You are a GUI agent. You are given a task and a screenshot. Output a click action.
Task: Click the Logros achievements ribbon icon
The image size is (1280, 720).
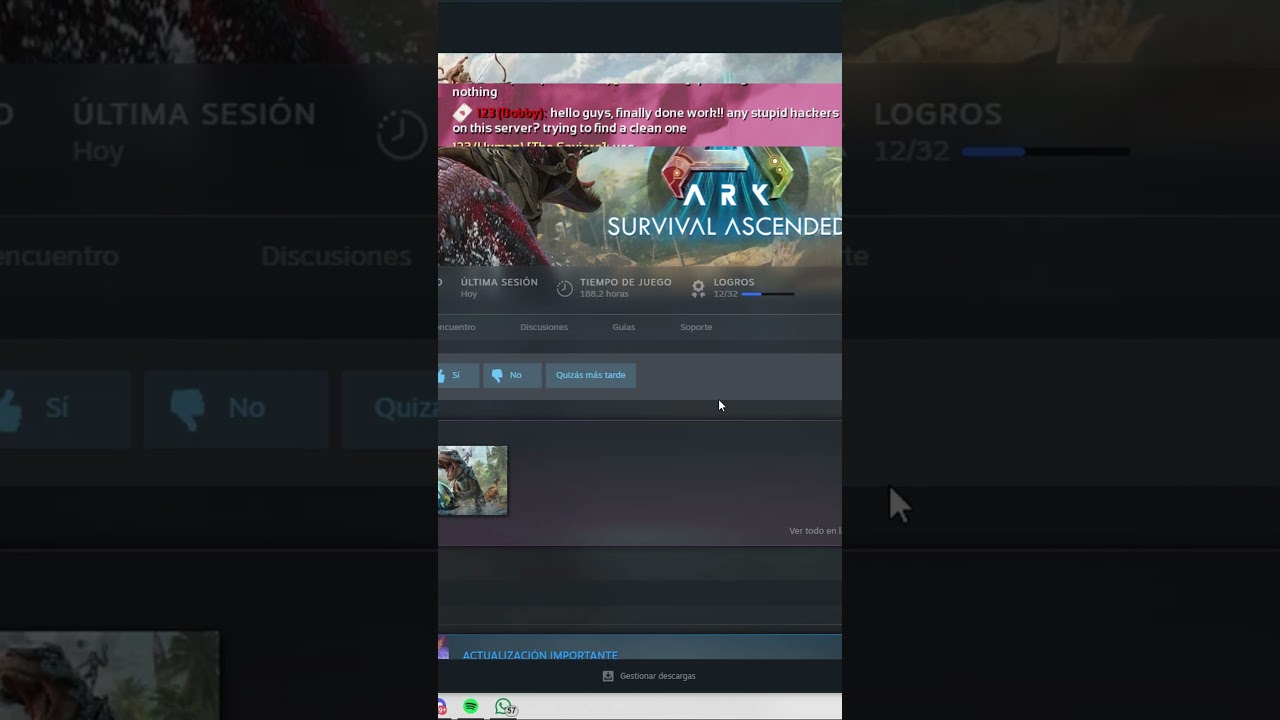tap(698, 288)
